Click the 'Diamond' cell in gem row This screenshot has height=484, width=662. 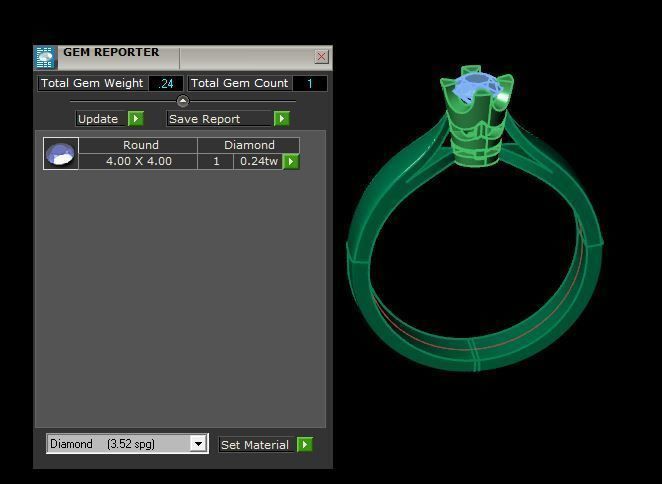point(249,145)
